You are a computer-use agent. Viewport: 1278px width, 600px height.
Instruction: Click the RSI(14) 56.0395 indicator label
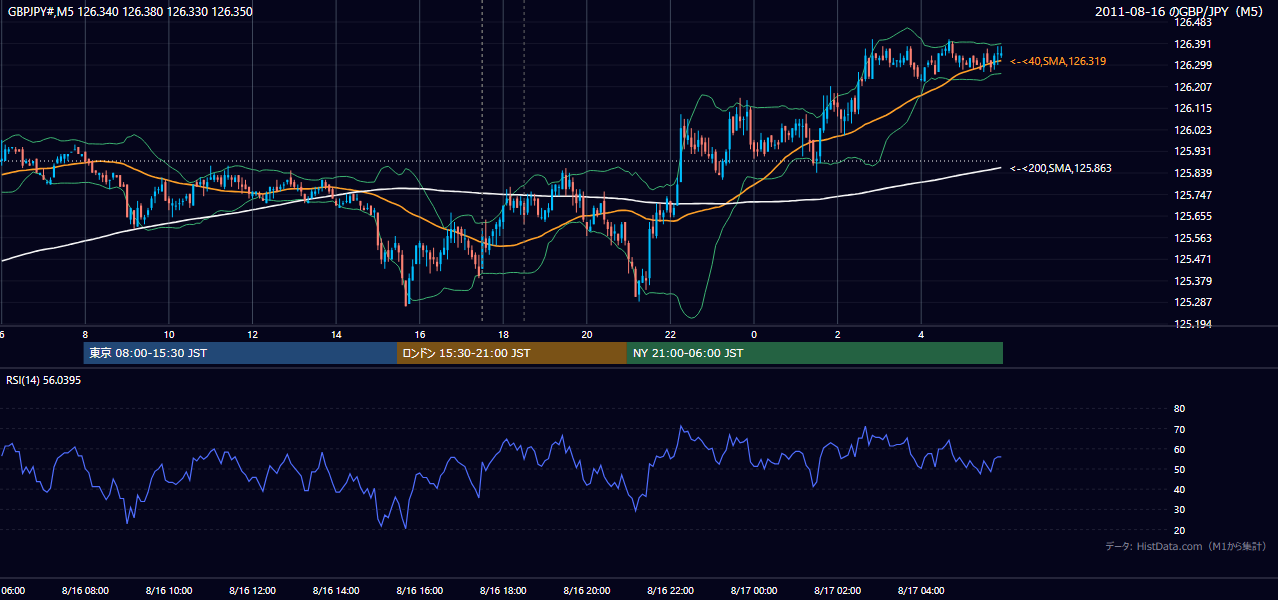click(x=43, y=379)
